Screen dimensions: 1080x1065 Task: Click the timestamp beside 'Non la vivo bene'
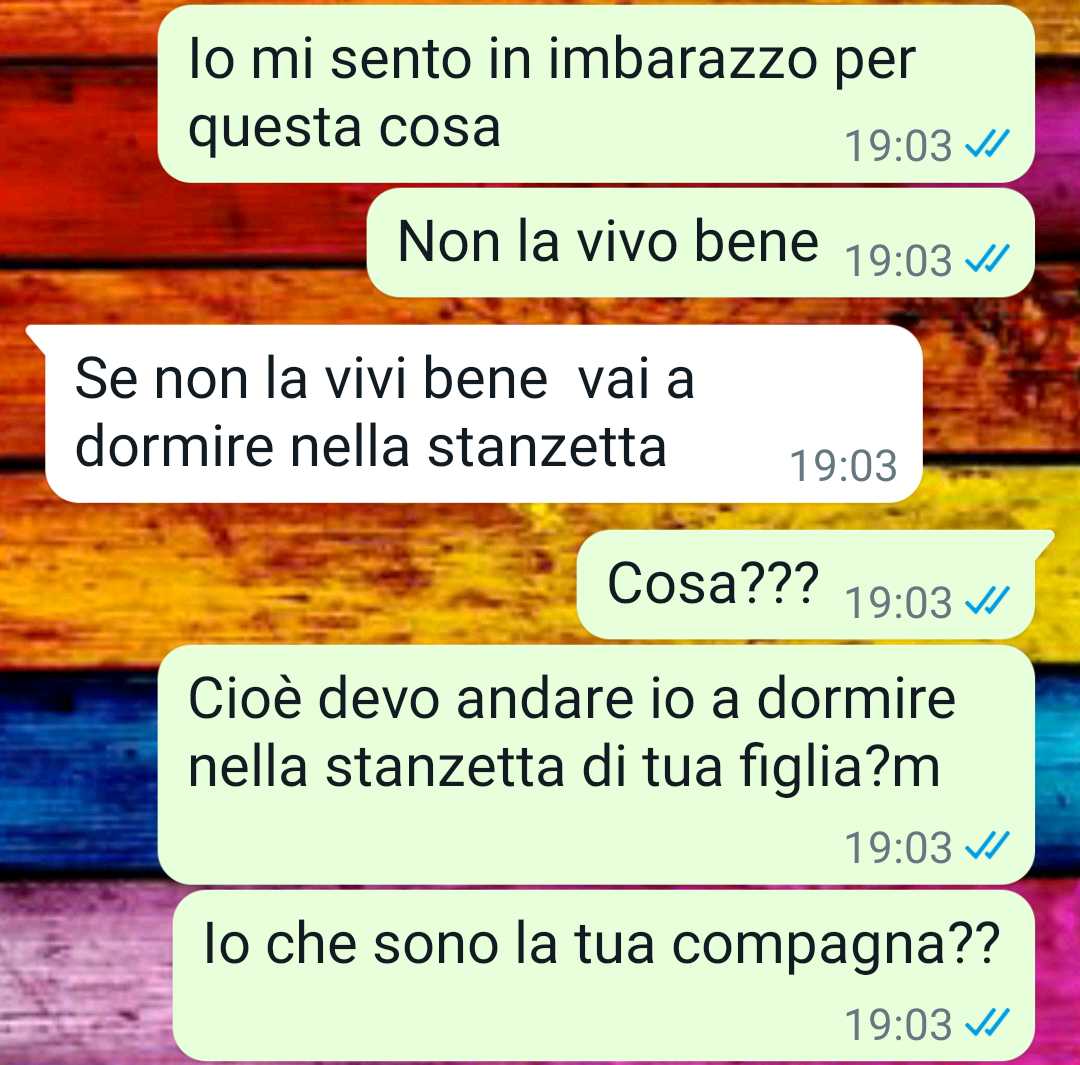click(x=898, y=260)
